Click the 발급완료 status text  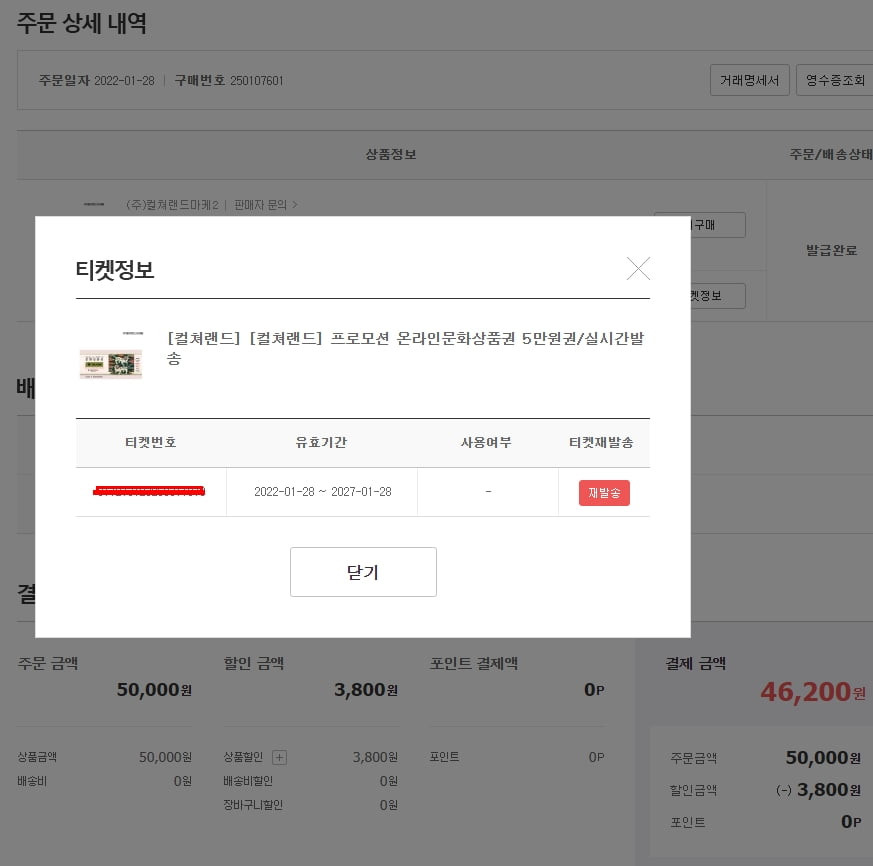coord(832,250)
